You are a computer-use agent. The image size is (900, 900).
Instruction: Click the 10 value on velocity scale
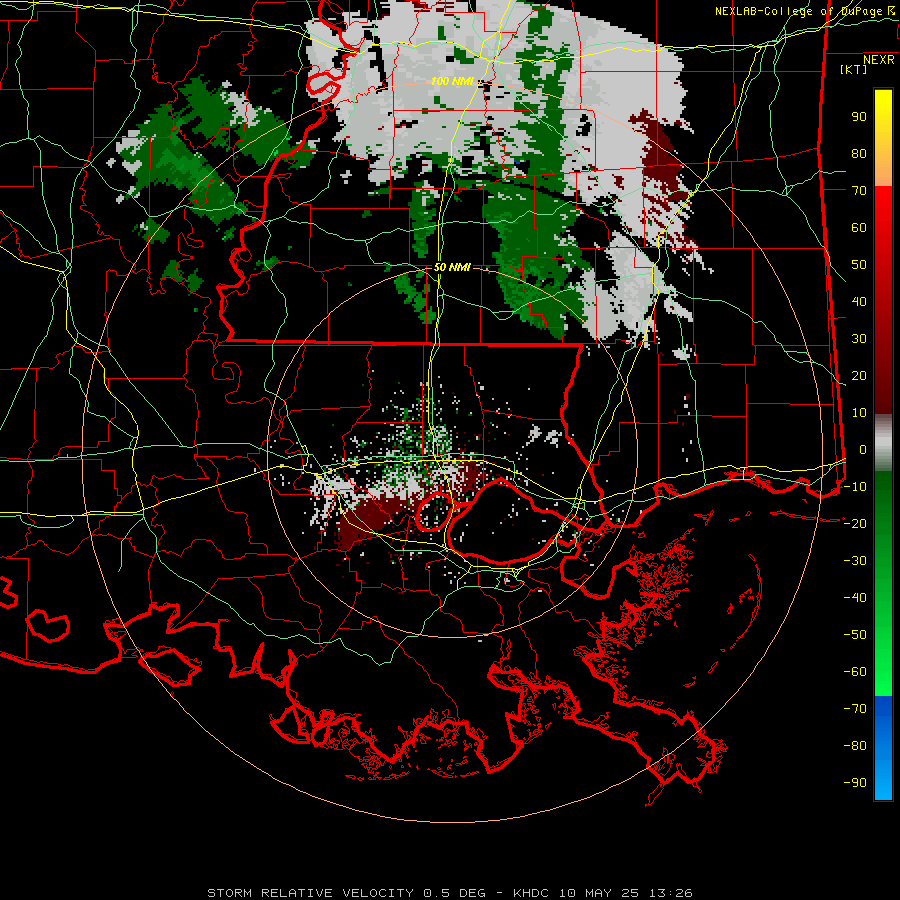tap(859, 413)
